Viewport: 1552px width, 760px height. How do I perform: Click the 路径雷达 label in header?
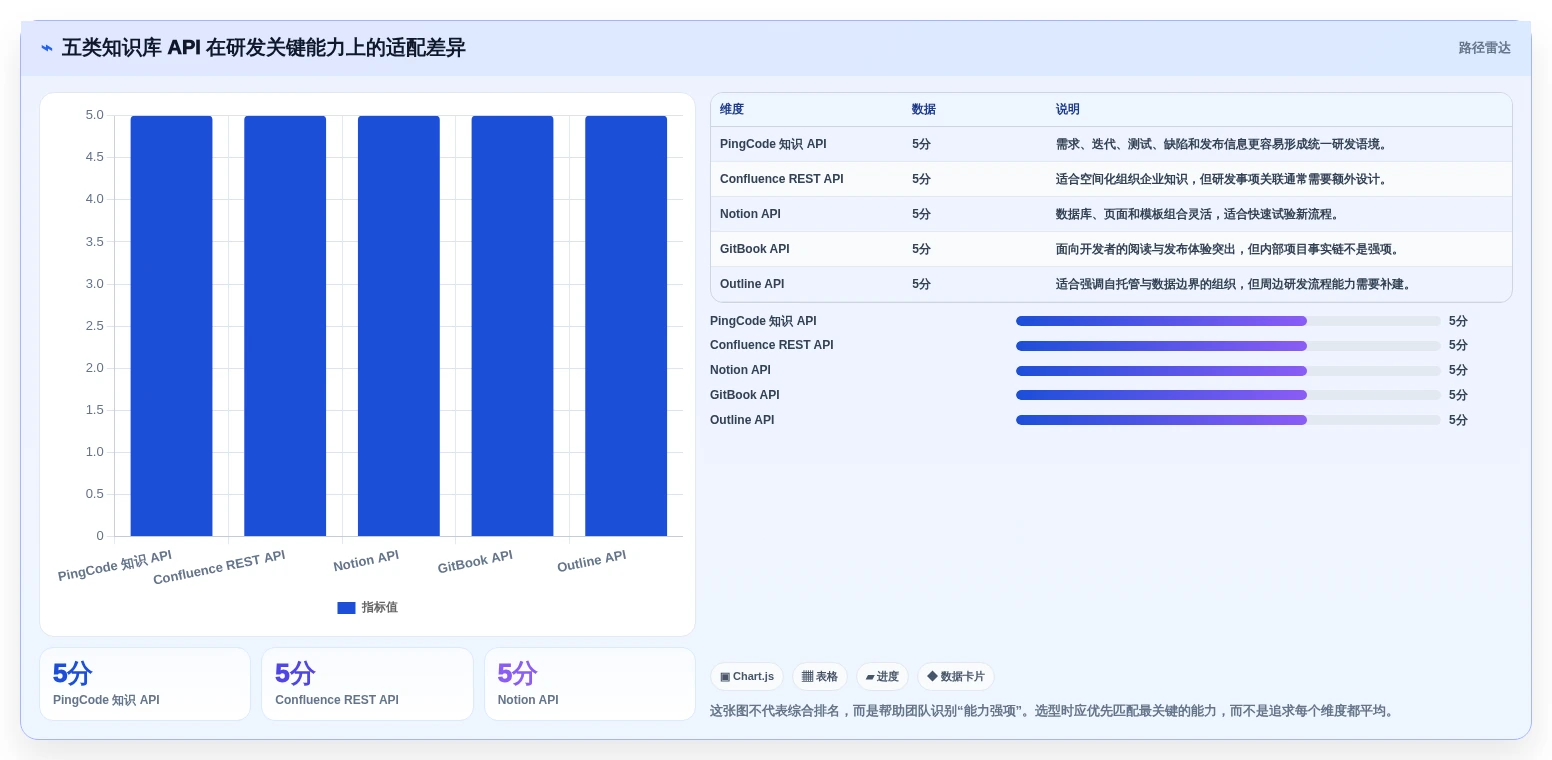1484,48
